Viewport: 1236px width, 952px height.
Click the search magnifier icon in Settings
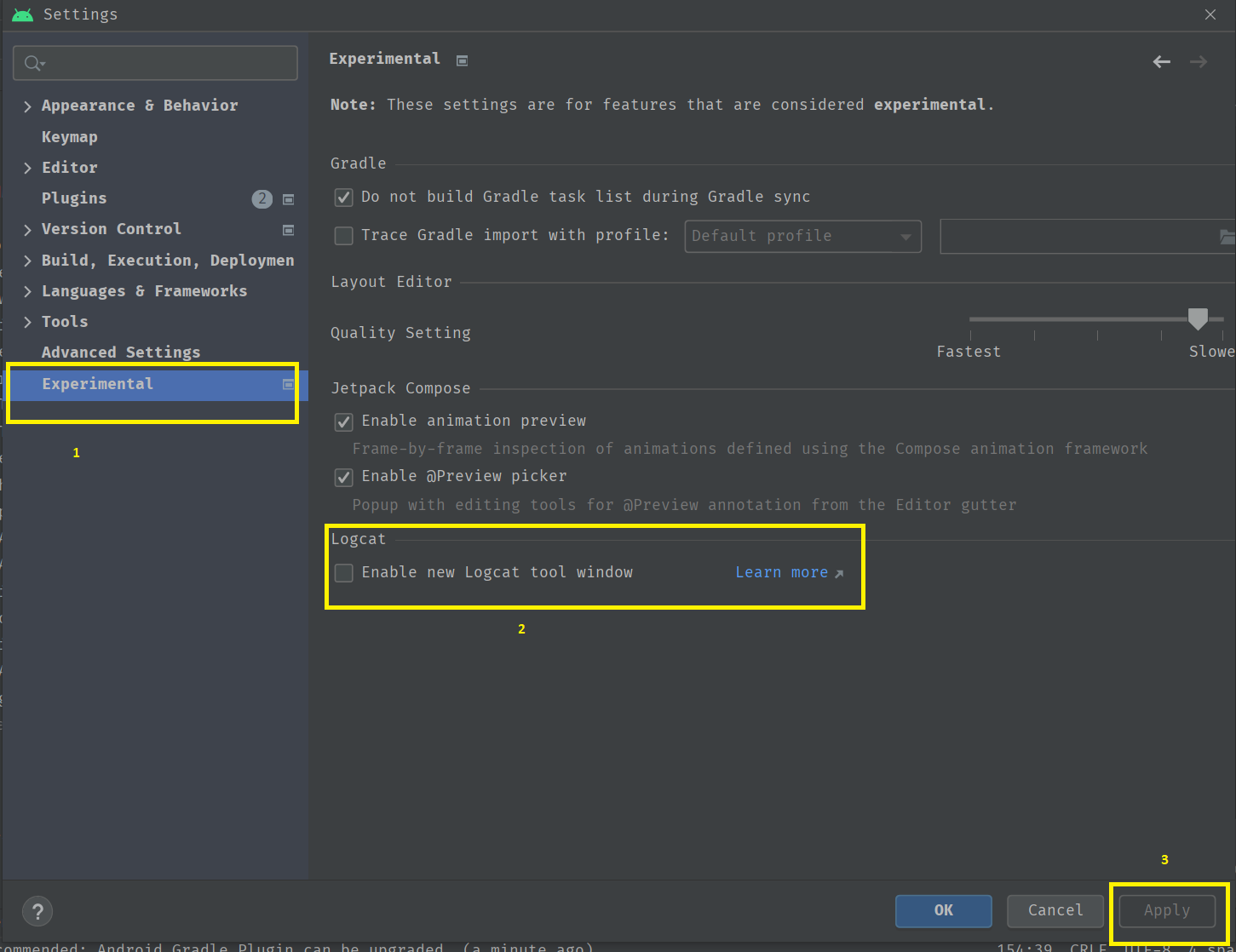34,63
